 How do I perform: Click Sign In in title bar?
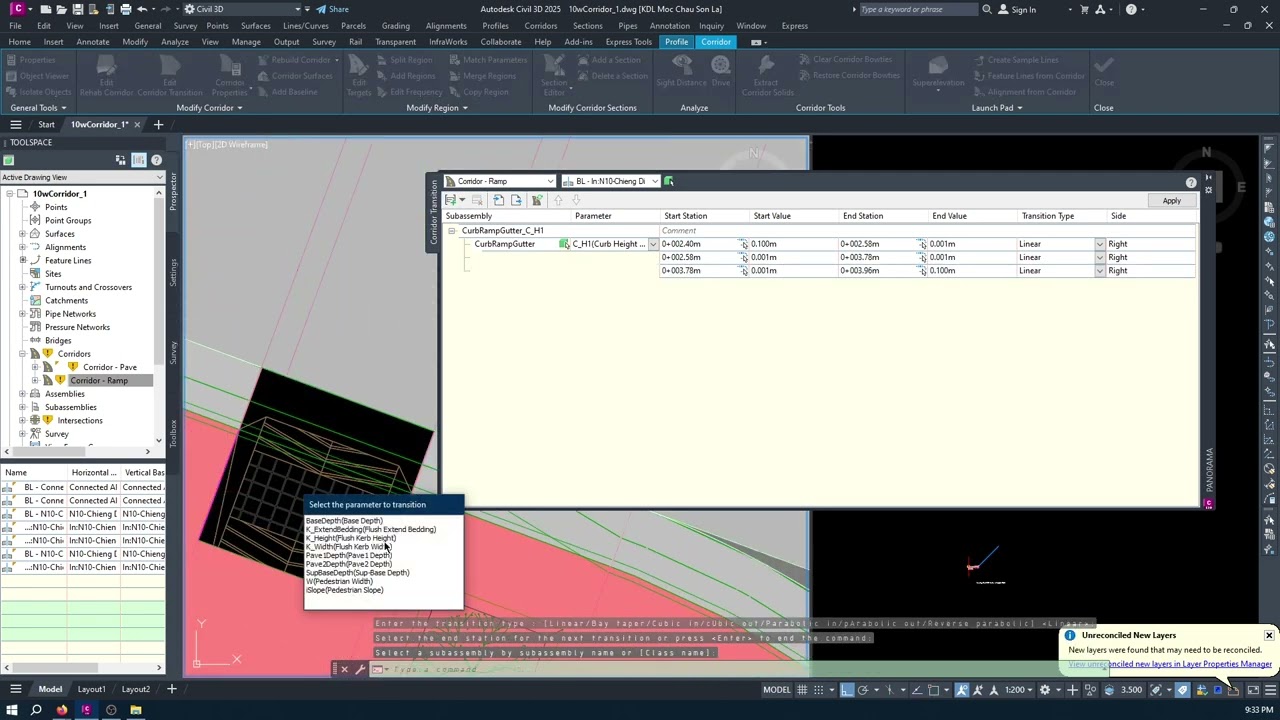point(1023,10)
